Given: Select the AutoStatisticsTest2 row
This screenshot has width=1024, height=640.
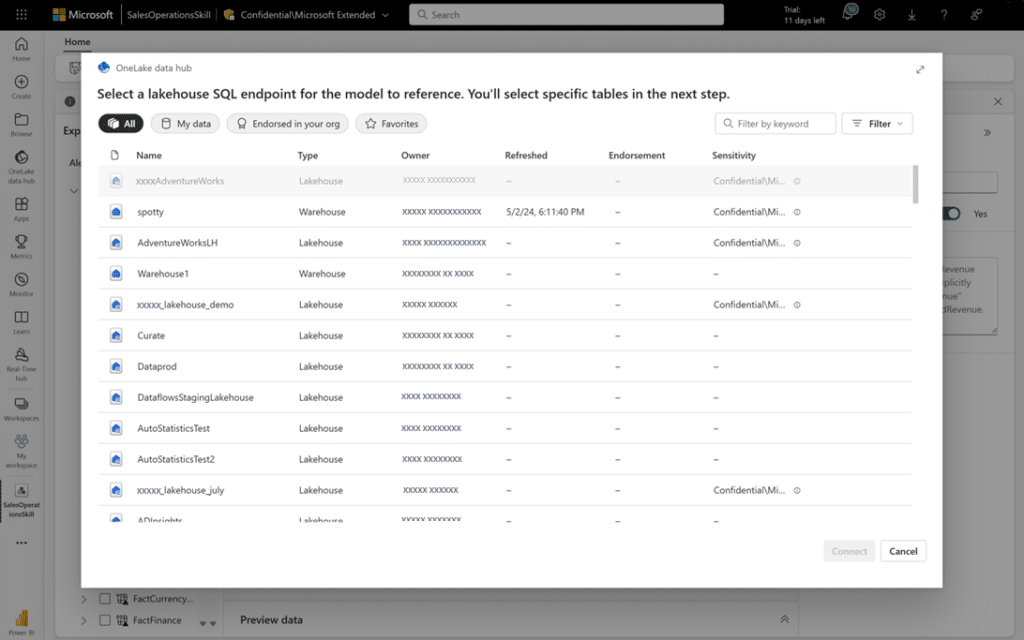Looking at the screenshot, I should pyautogui.click(x=505, y=459).
